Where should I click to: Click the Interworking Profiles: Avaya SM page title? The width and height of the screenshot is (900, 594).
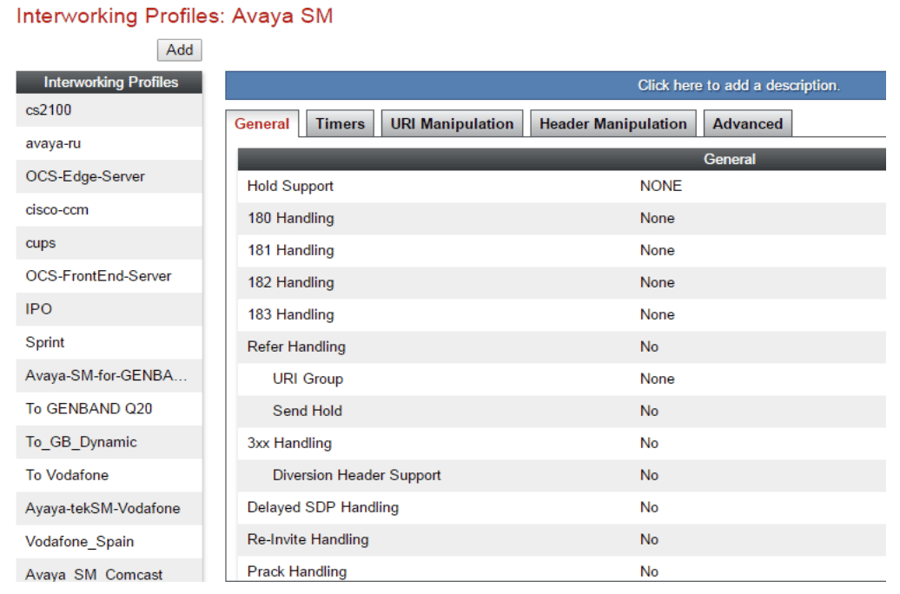click(x=174, y=16)
